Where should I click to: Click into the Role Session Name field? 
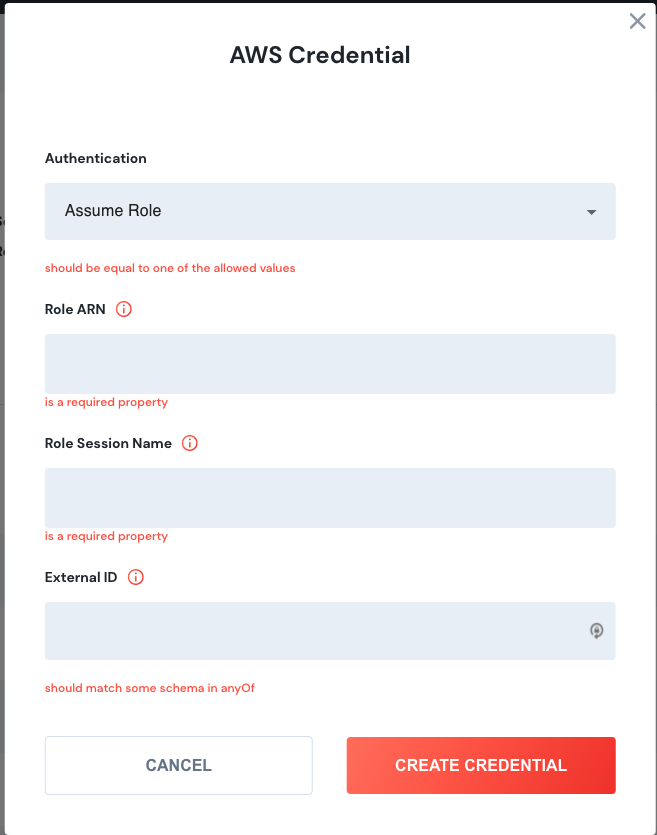coord(330,498)
